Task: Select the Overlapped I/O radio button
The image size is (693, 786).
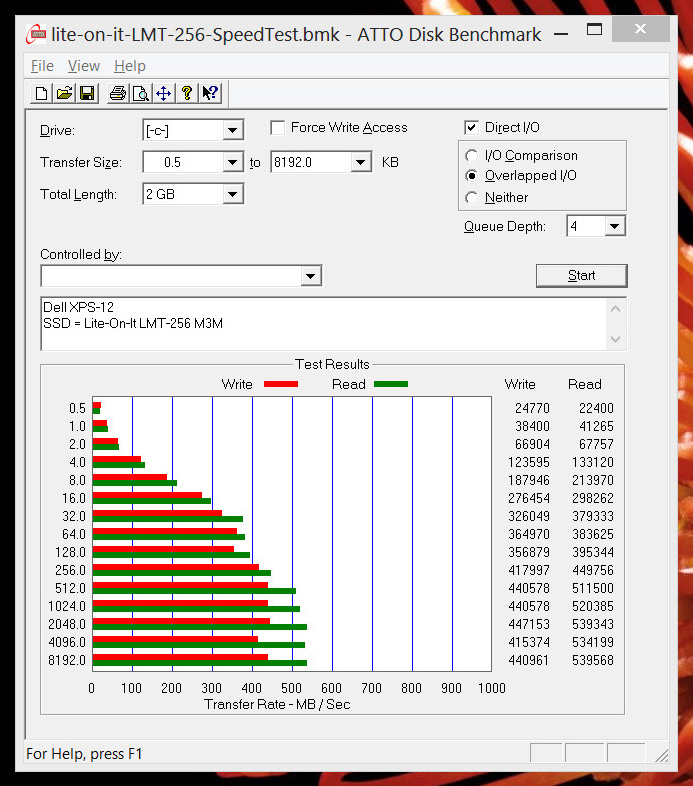Action: click(x=471, y=175)
